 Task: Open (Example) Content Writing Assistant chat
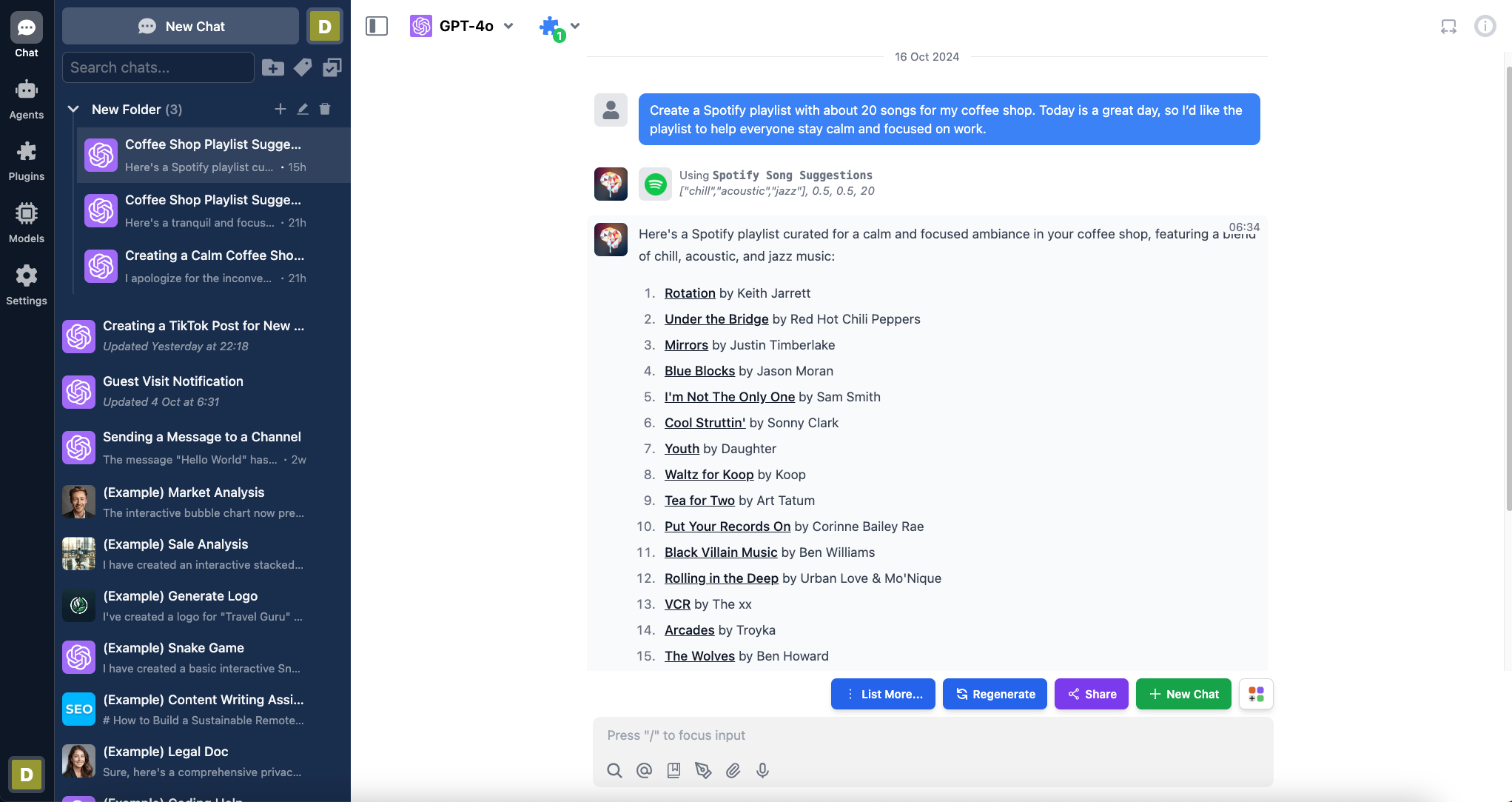(203, 709)
